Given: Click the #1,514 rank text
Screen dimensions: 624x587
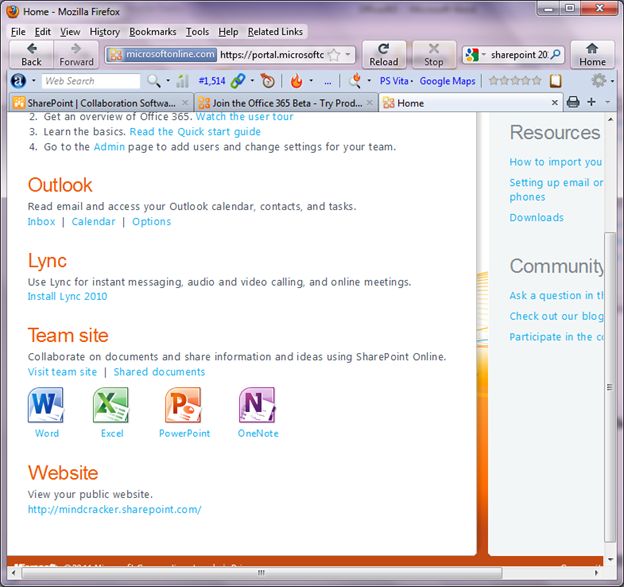Looking at the screenshot, I should (x=212, y=81).
